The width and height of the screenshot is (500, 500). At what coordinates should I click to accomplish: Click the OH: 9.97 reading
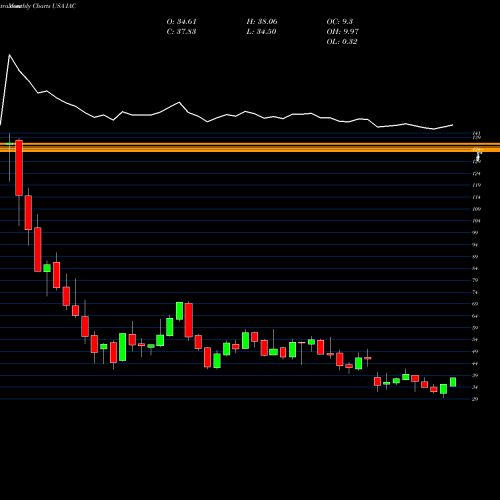pyautogui.click(x=342, y=32)
